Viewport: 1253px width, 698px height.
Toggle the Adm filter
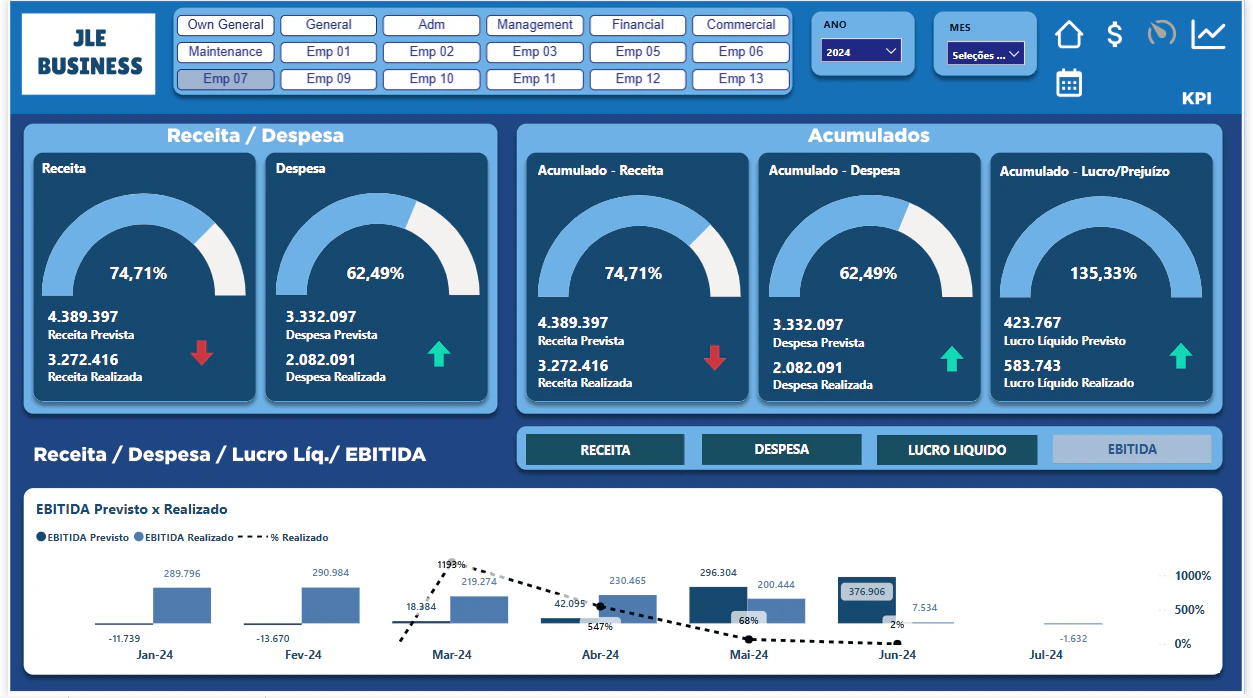coord(432,25)
